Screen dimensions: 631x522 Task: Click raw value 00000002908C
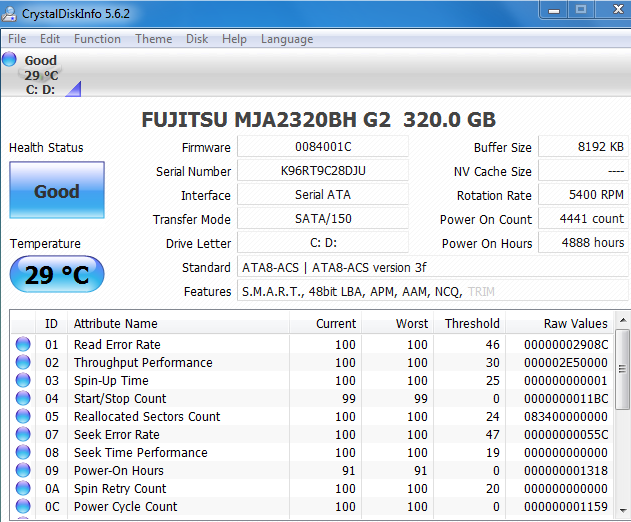click(x=566, y=345)
